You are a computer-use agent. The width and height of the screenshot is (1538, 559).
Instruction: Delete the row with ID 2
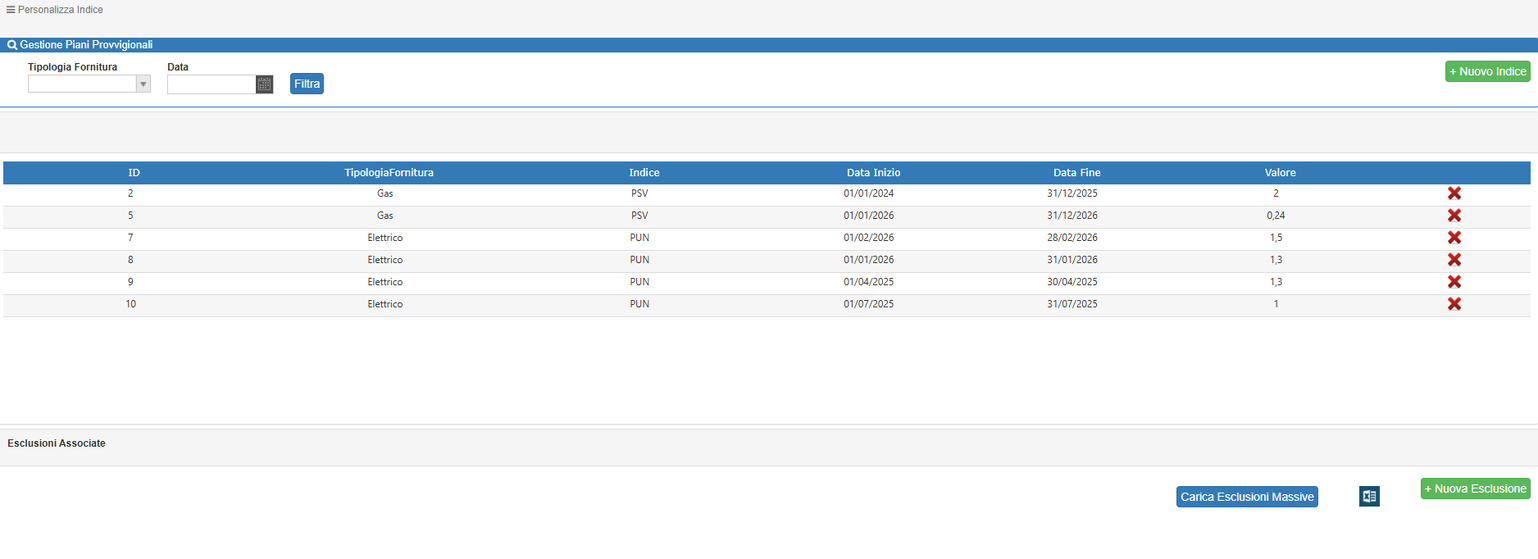(x=1454, y=194)
